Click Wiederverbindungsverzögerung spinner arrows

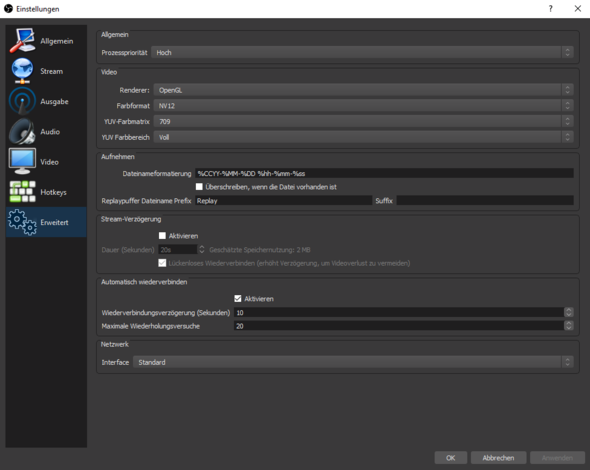click(x=569, y=312)
